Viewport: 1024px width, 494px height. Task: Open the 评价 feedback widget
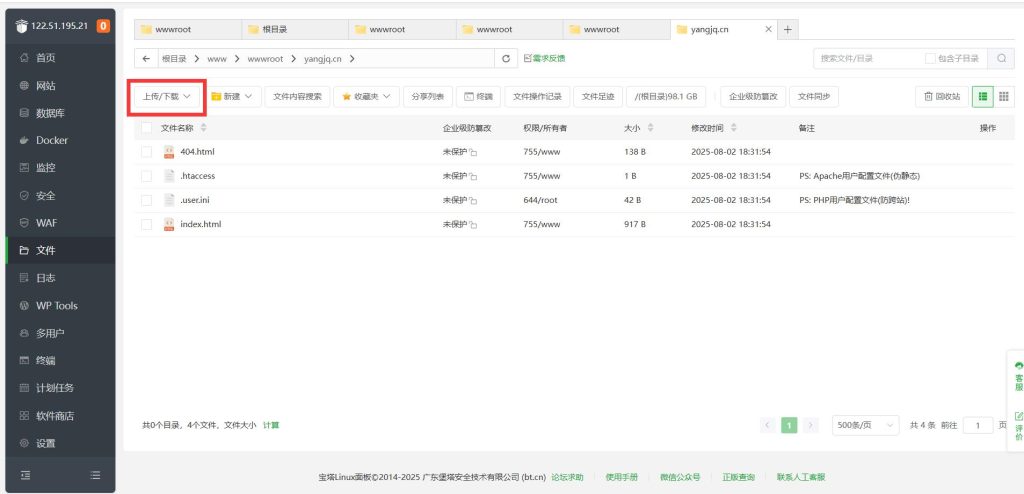point(1018,425)
